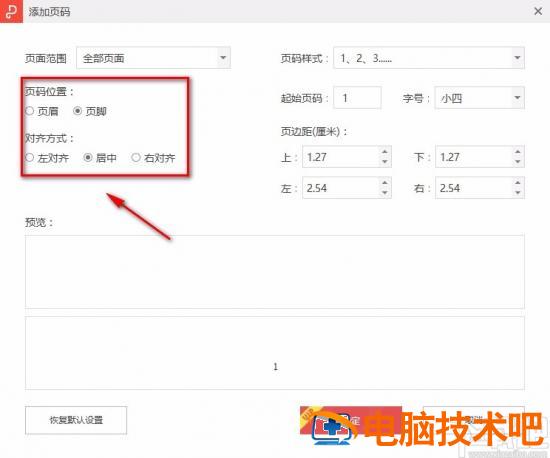Viewport: 550px width, 458px height.
Task: Click the footer preview page number 1
Action: click(275, 367)
